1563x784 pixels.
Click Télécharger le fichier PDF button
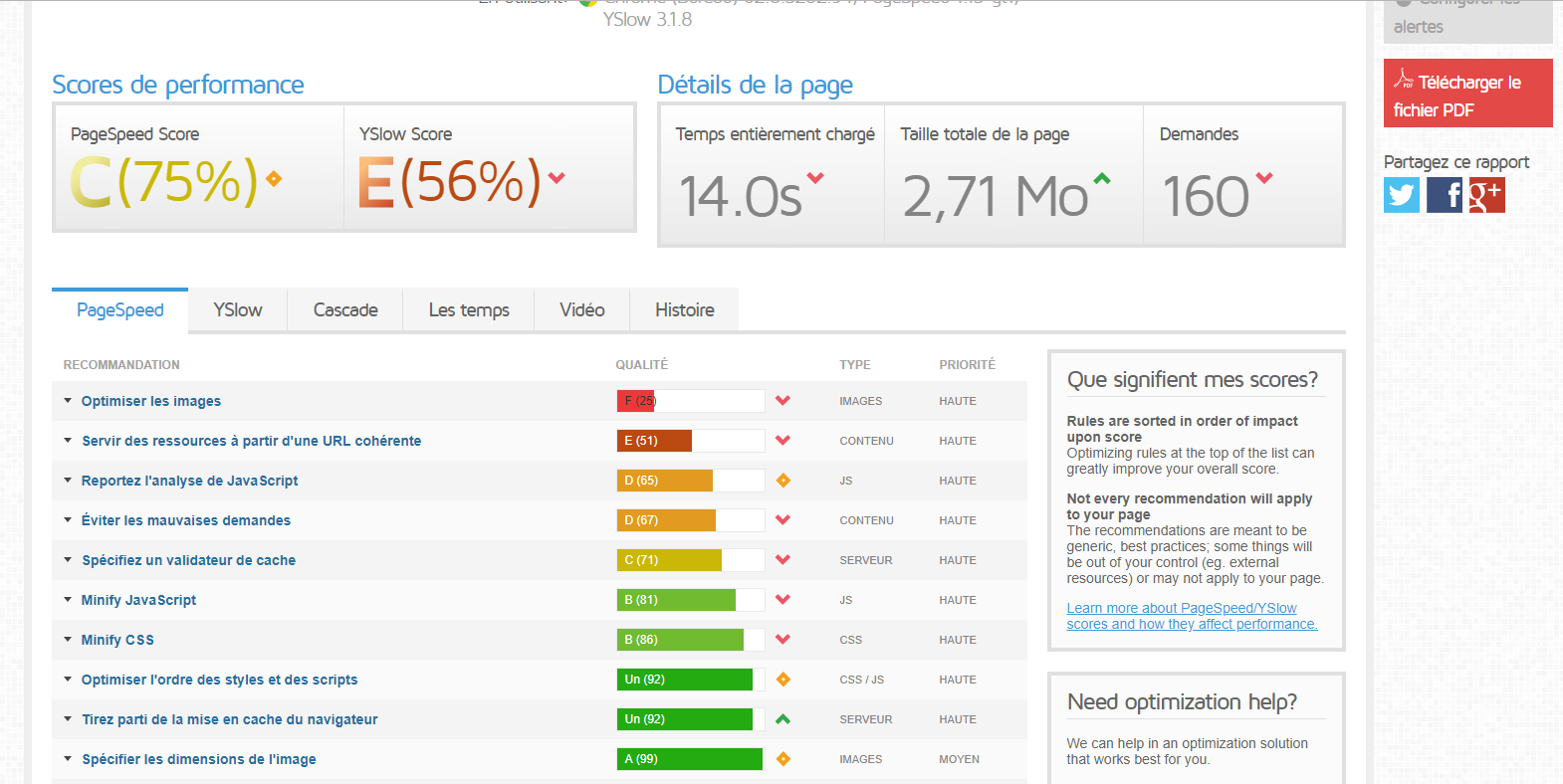coord(1467,94)
